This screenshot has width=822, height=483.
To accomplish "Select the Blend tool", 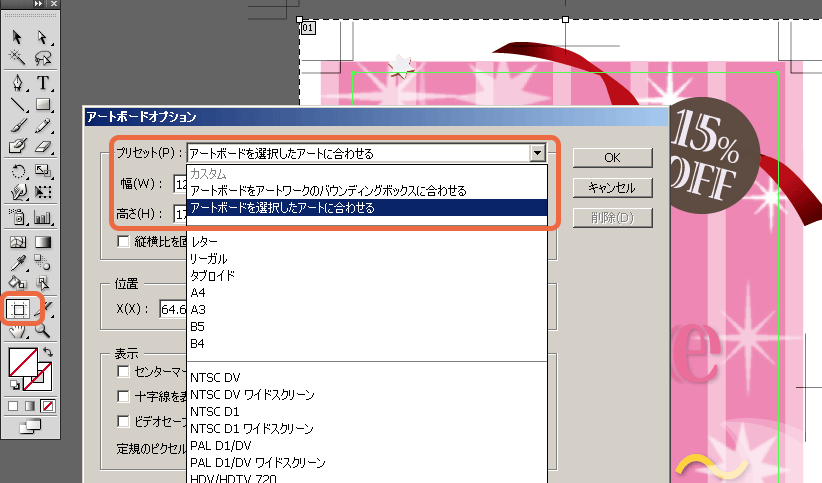I will coord(42,262).
